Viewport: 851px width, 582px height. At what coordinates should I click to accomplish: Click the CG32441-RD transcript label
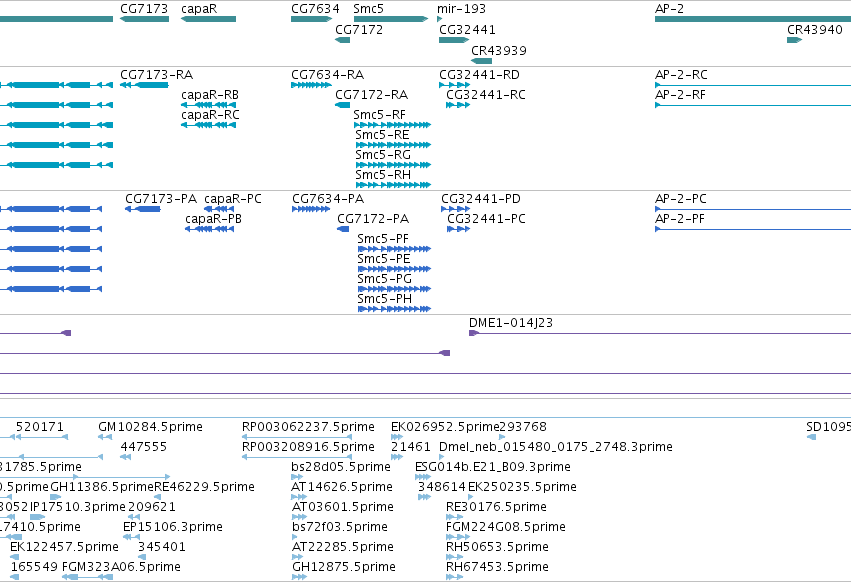coord(479,74)
